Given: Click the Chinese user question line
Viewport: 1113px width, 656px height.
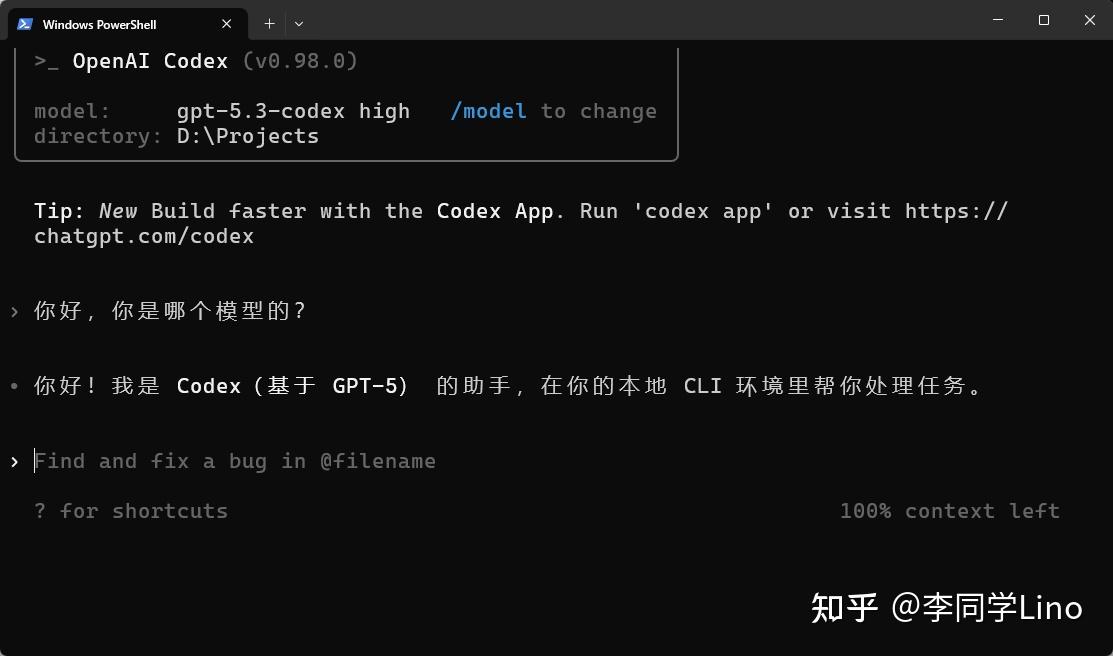Looking at the screenshot, I should coord(170,311).
